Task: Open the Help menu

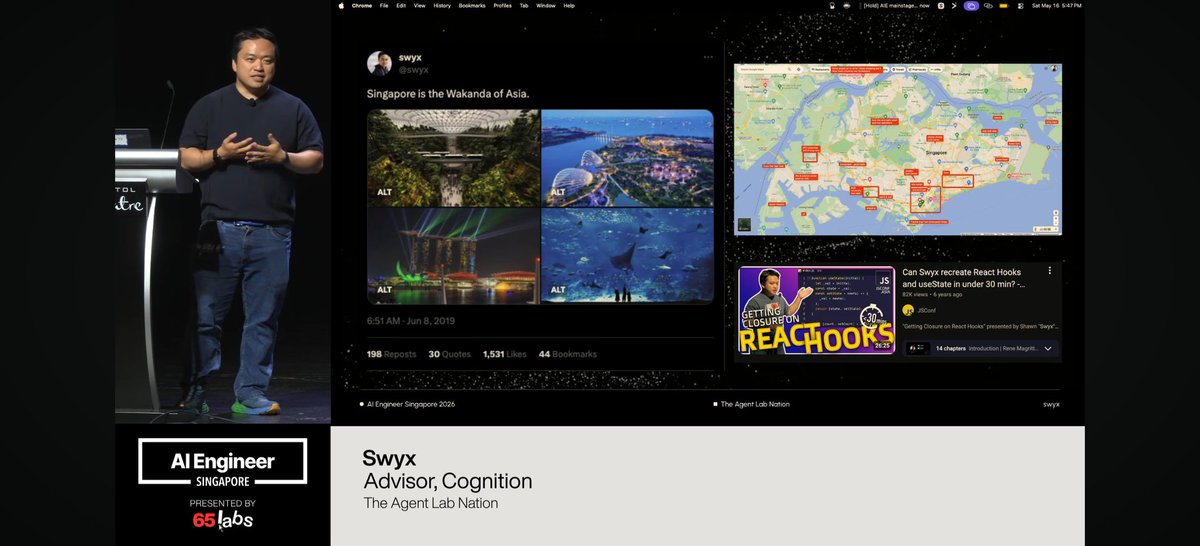Action: pyautogui.click(x=569, y=5)
